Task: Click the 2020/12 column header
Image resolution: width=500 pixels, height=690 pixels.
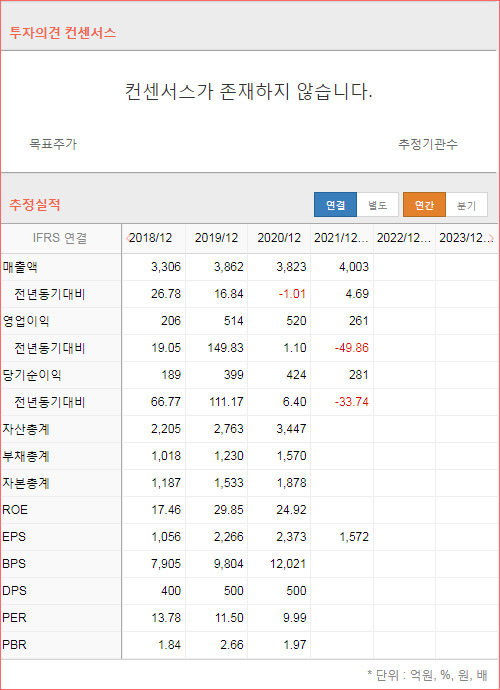Action: (x=279, y=238)
